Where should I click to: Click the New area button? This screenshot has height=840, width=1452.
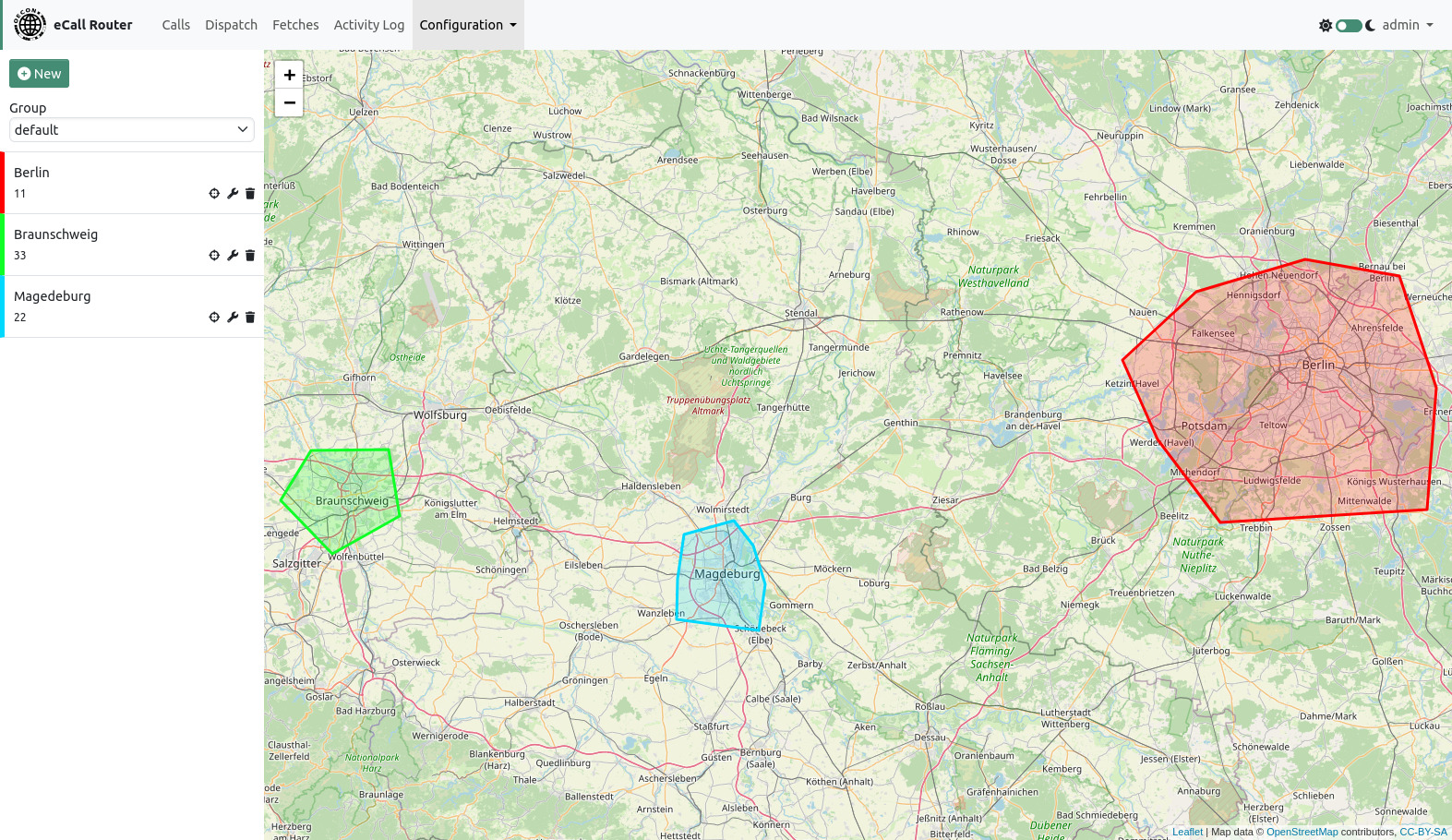point(39,74)
